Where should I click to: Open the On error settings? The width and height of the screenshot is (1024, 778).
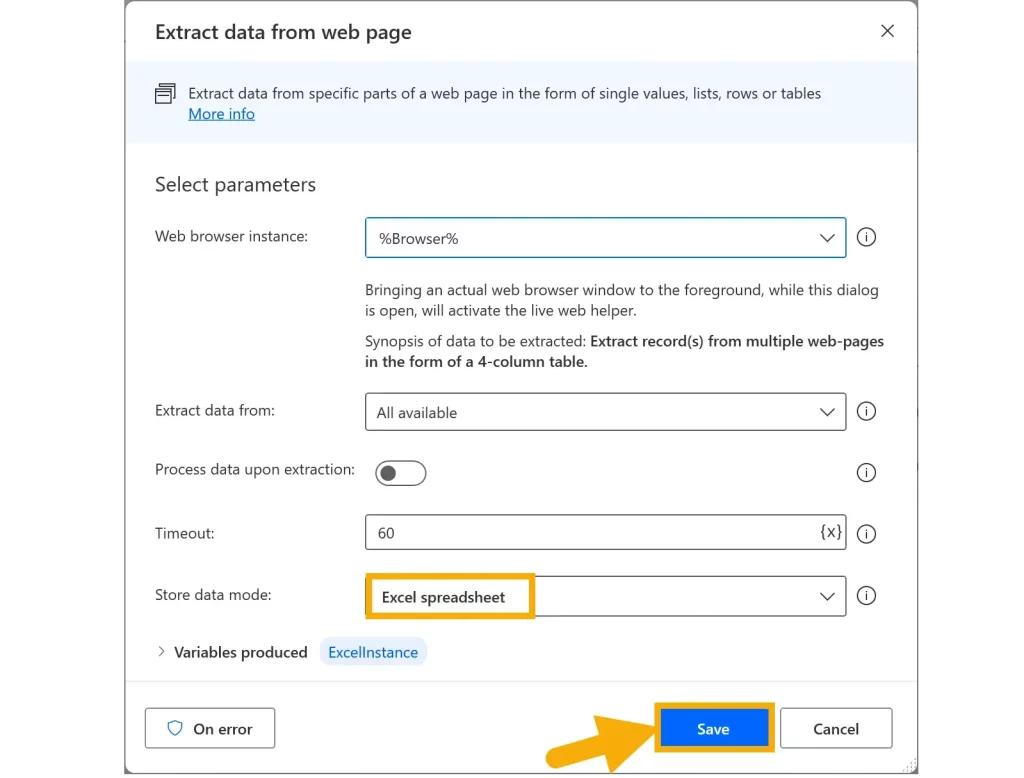click(210, 729)
